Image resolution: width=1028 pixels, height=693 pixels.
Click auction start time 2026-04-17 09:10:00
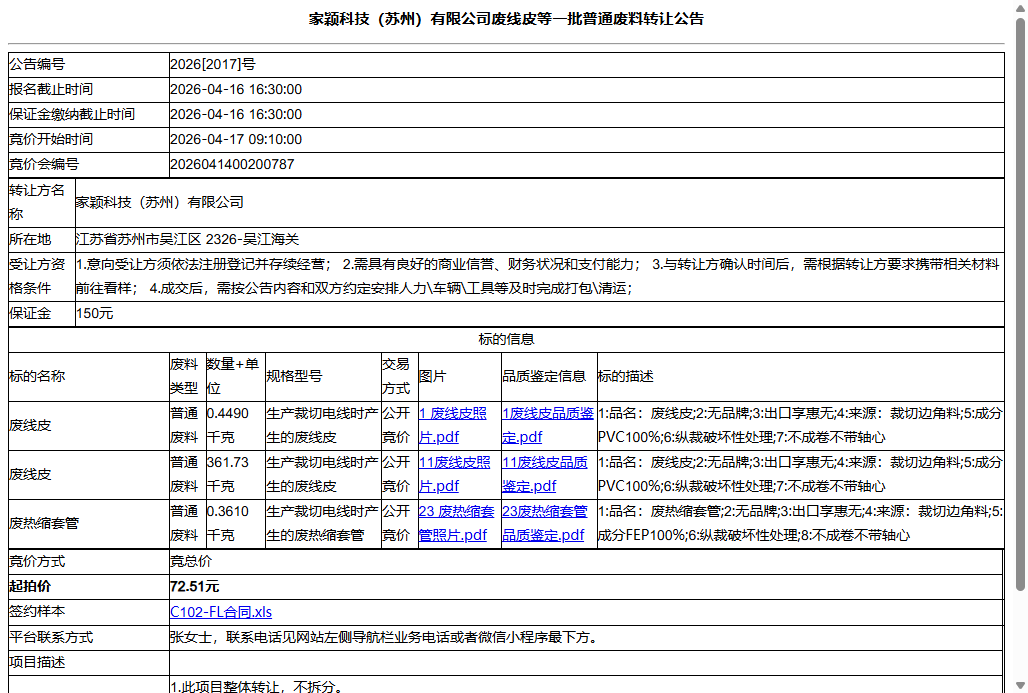236,139
